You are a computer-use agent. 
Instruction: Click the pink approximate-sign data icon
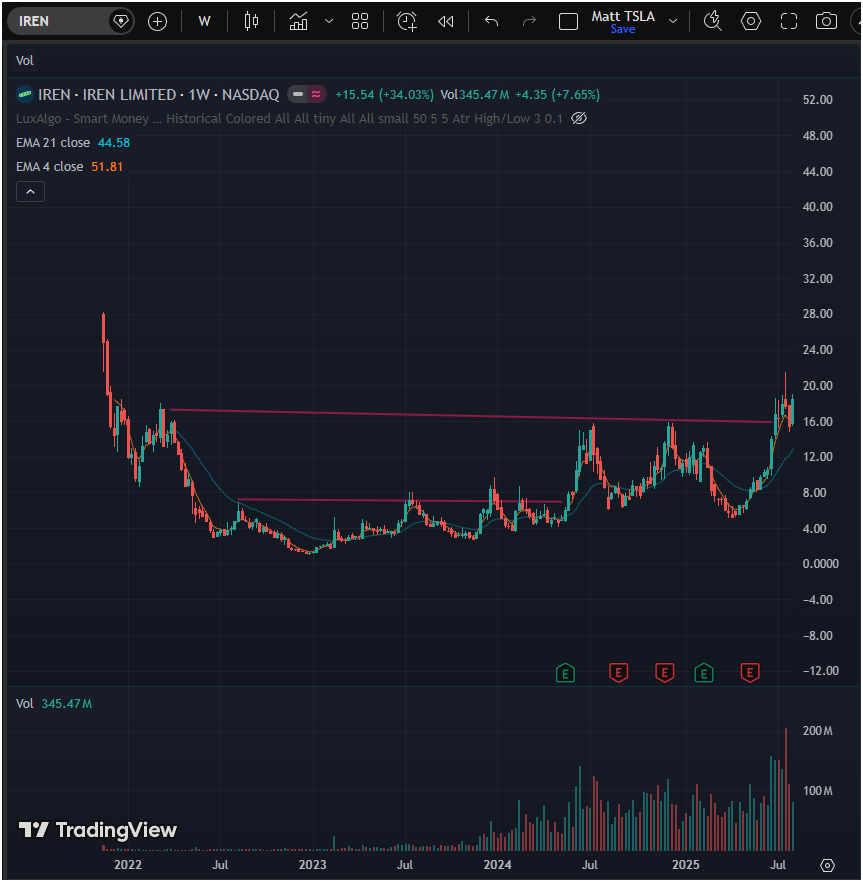[316, 94]
